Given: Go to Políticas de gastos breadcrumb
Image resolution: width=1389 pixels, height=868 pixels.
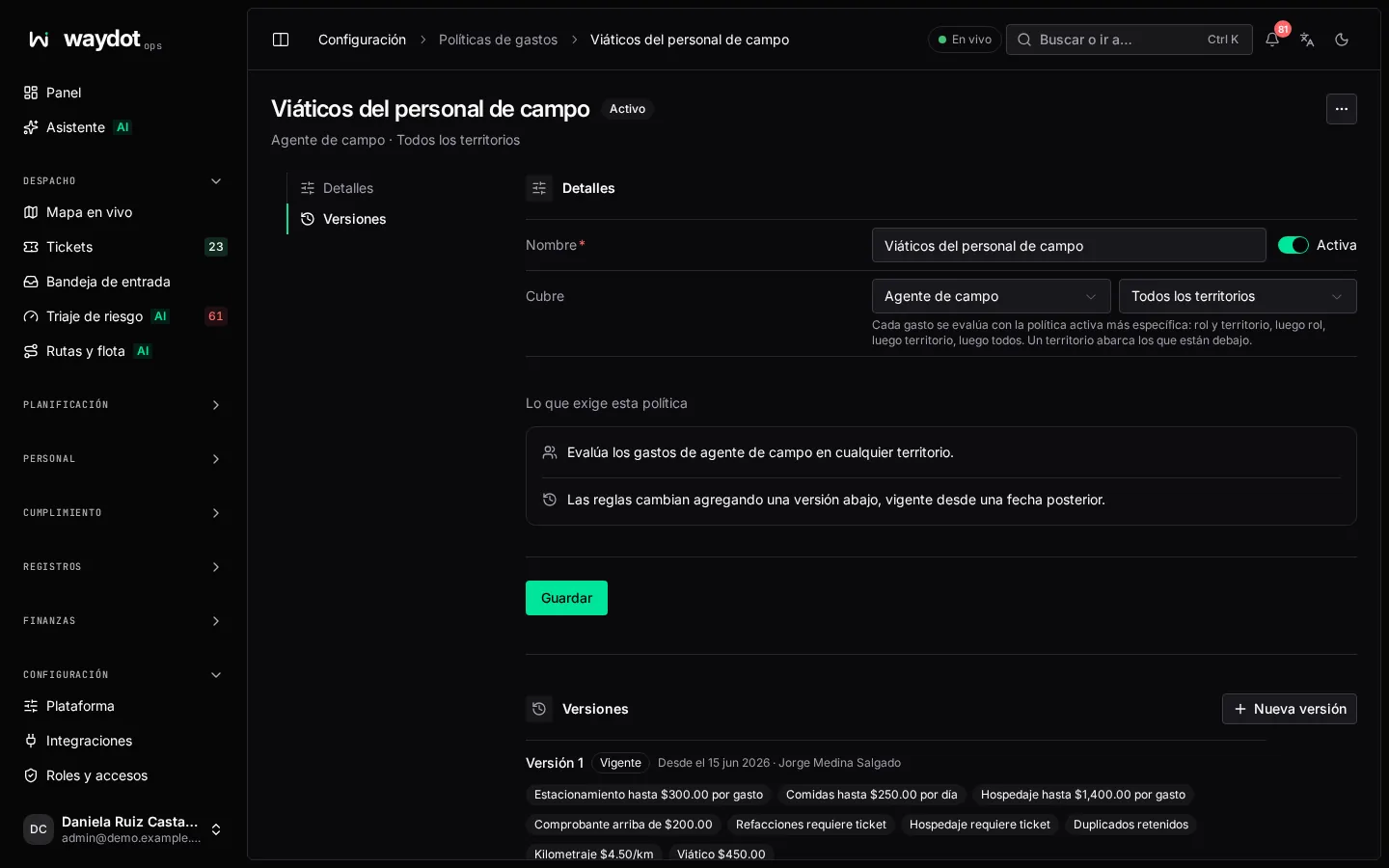Looking at the screenshot, I should (x=498, y=40).
